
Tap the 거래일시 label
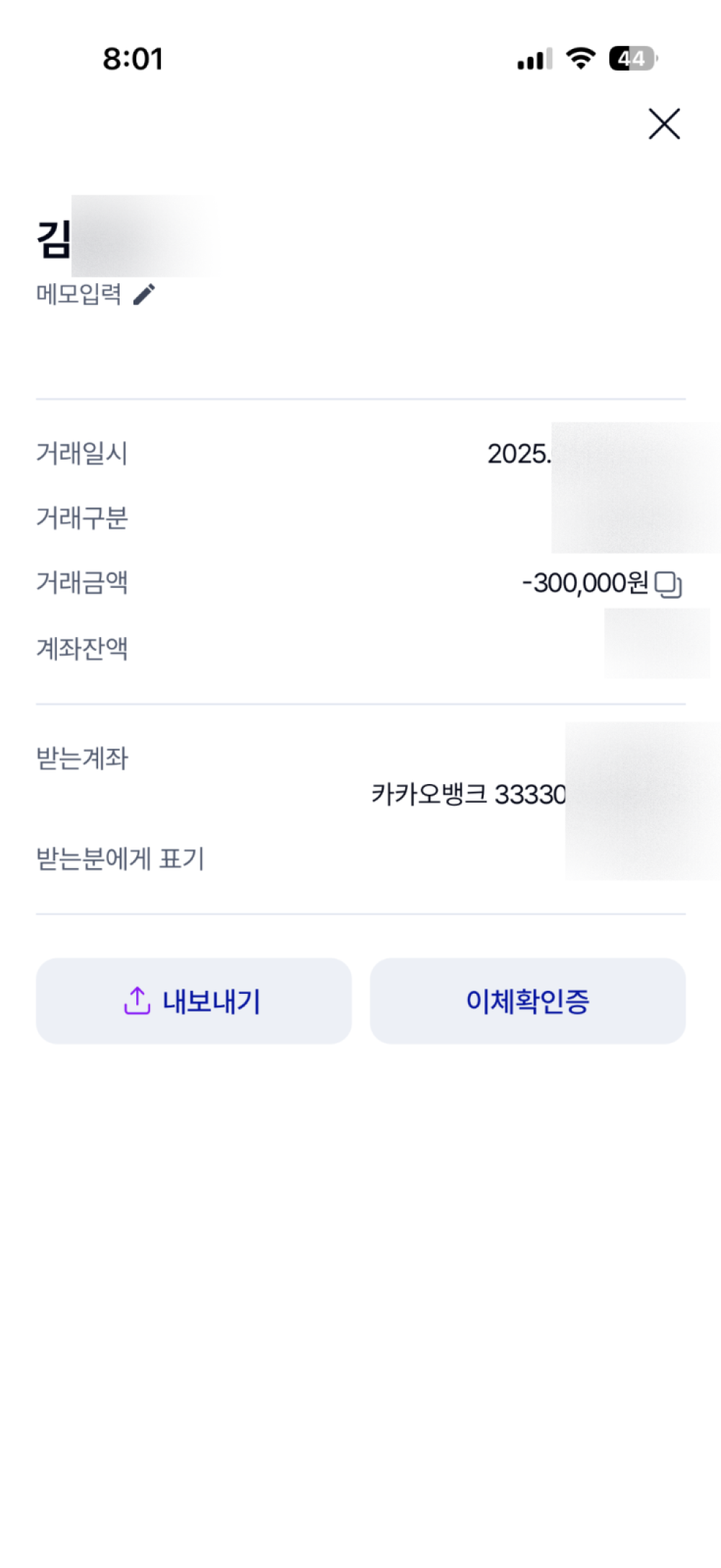(81, 454)
